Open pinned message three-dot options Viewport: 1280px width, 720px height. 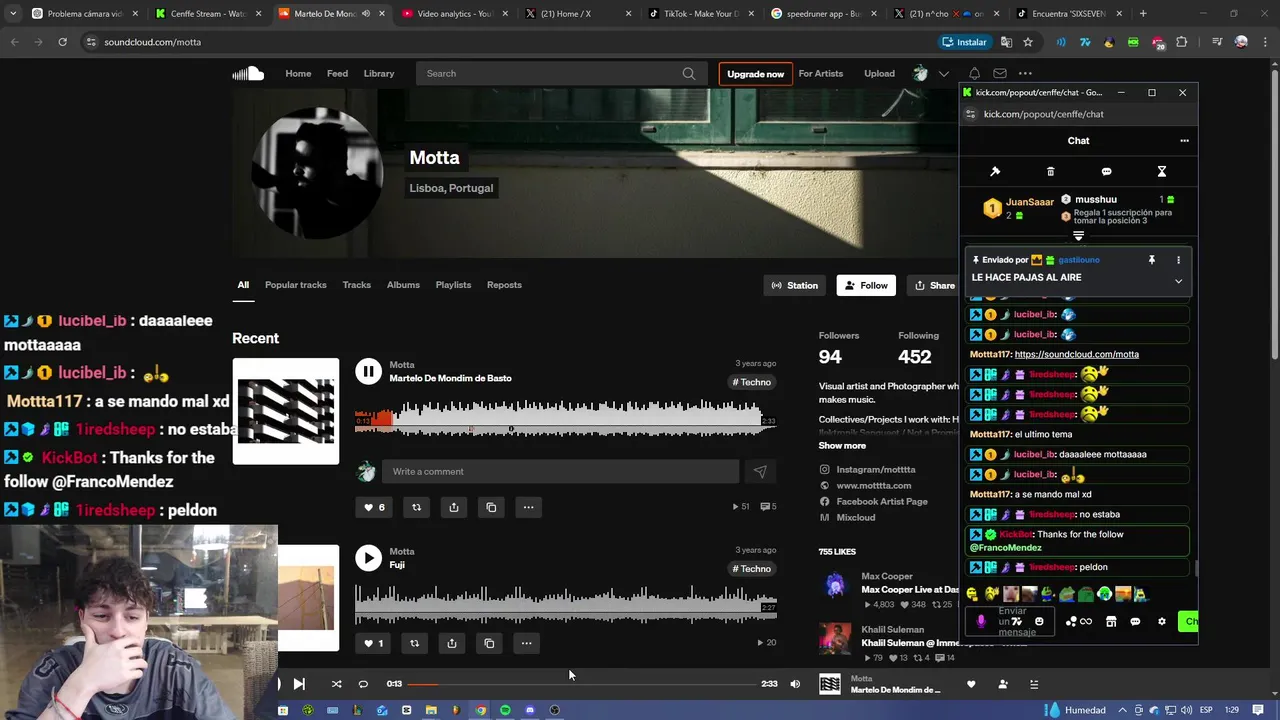pos(1178,260)
